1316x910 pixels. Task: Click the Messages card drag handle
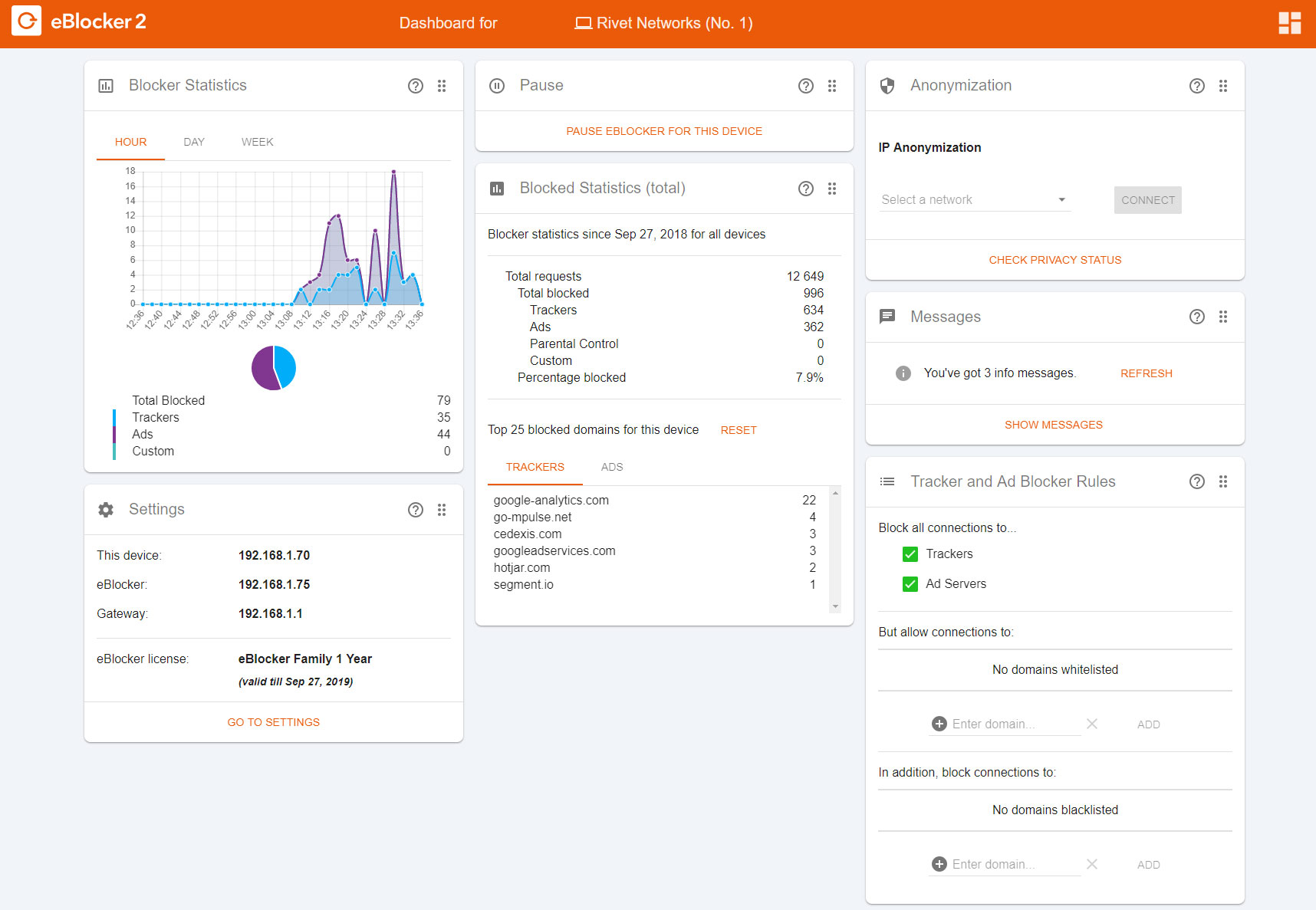[1223, 317]
